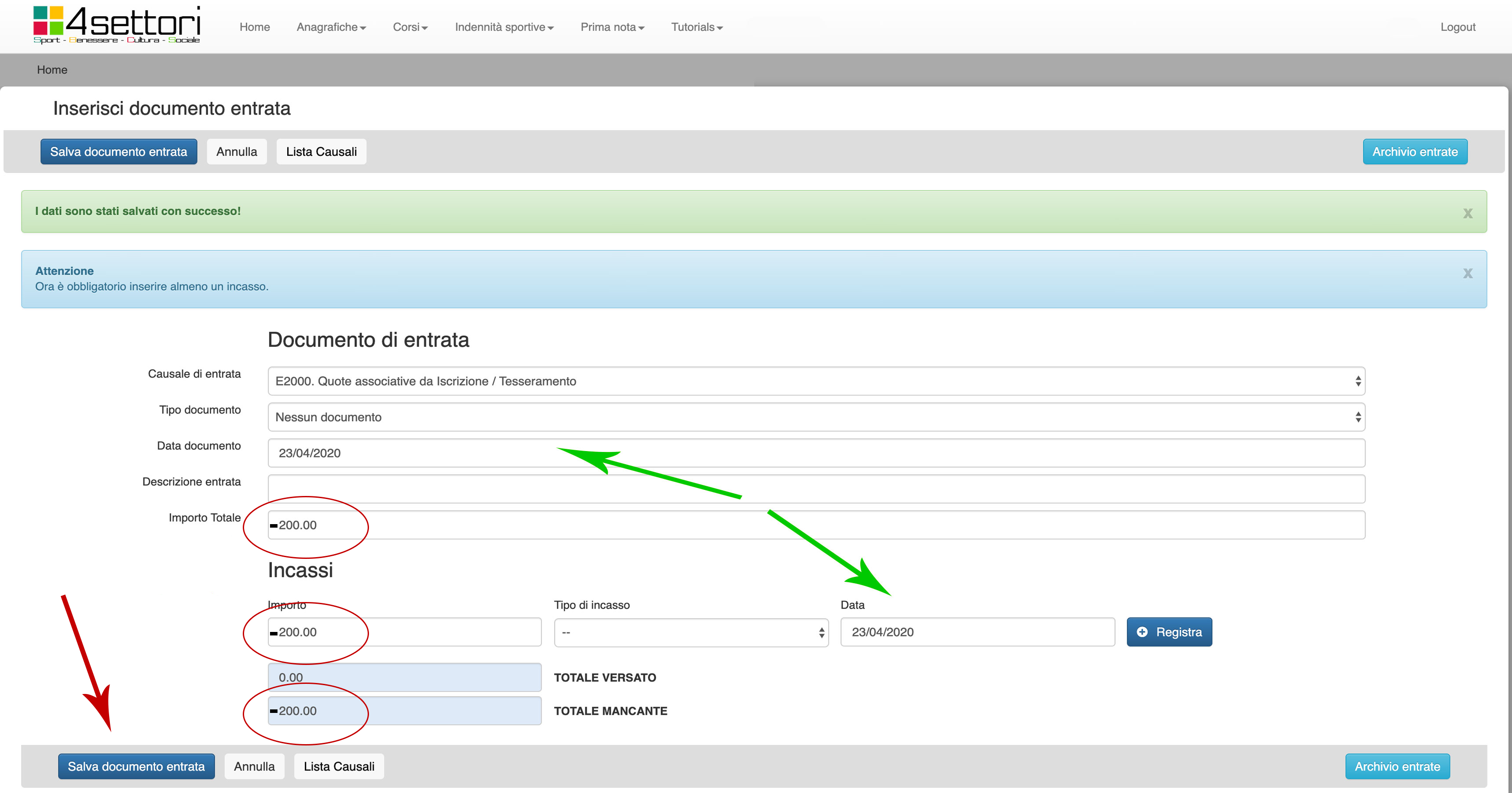Screen dimensions: 1512x793
Task: Click the 4settori logo
Action: [x=116, y=25]
